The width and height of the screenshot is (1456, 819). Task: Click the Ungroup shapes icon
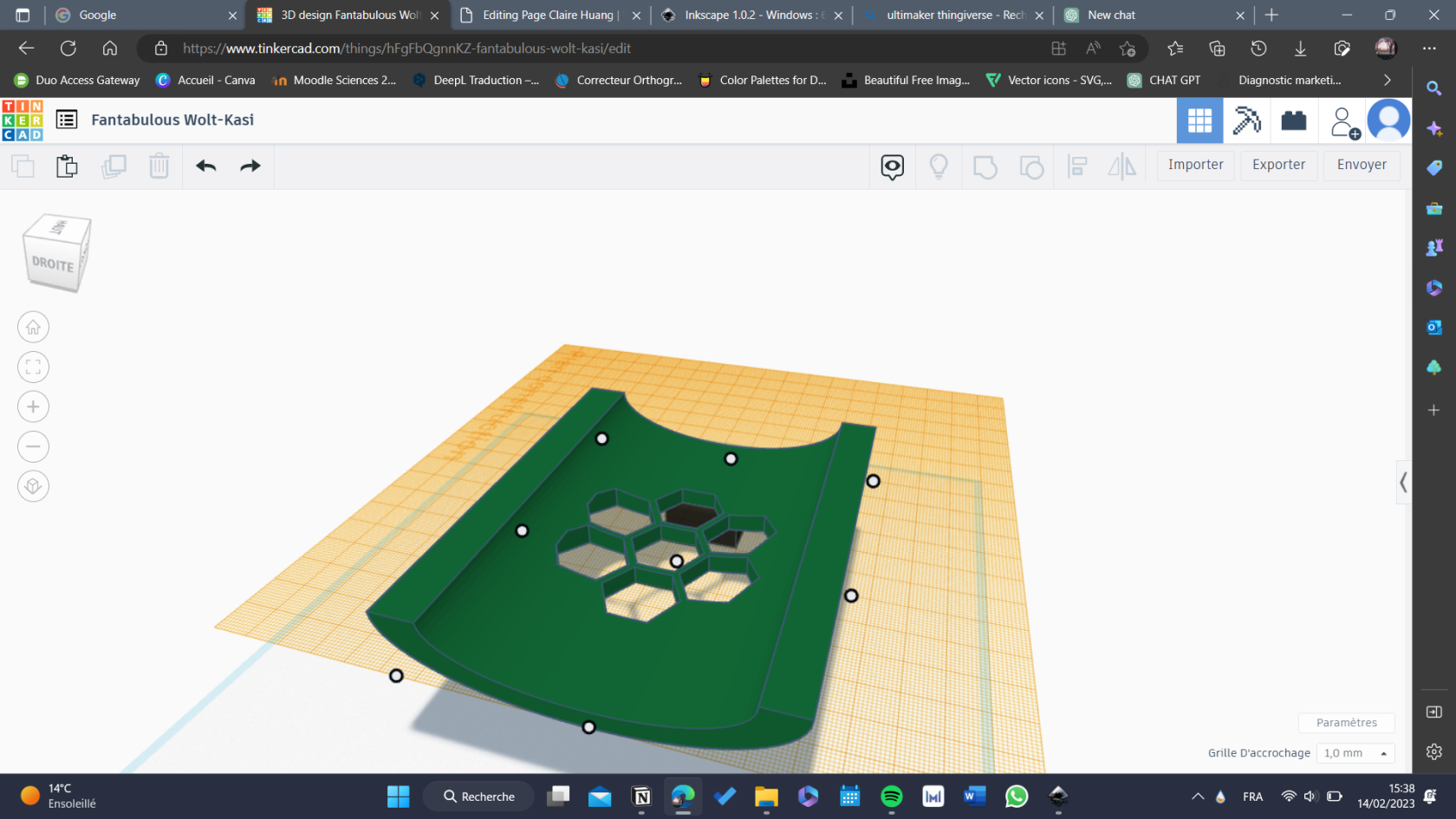click(x=1031, y=166)
